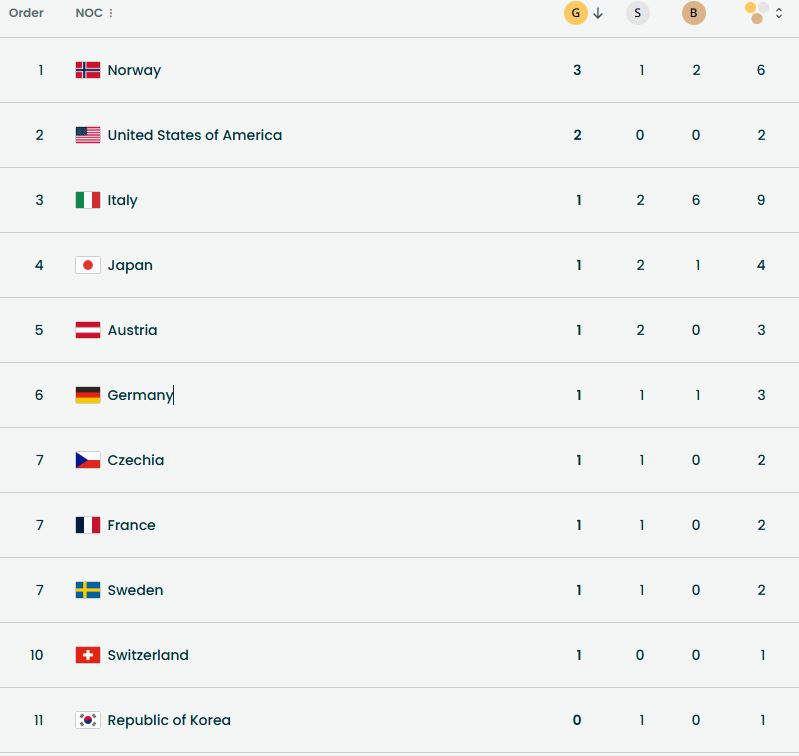Open the NOC column options menu
This screenshot has width=799, height=756.
tap(111, 13)
